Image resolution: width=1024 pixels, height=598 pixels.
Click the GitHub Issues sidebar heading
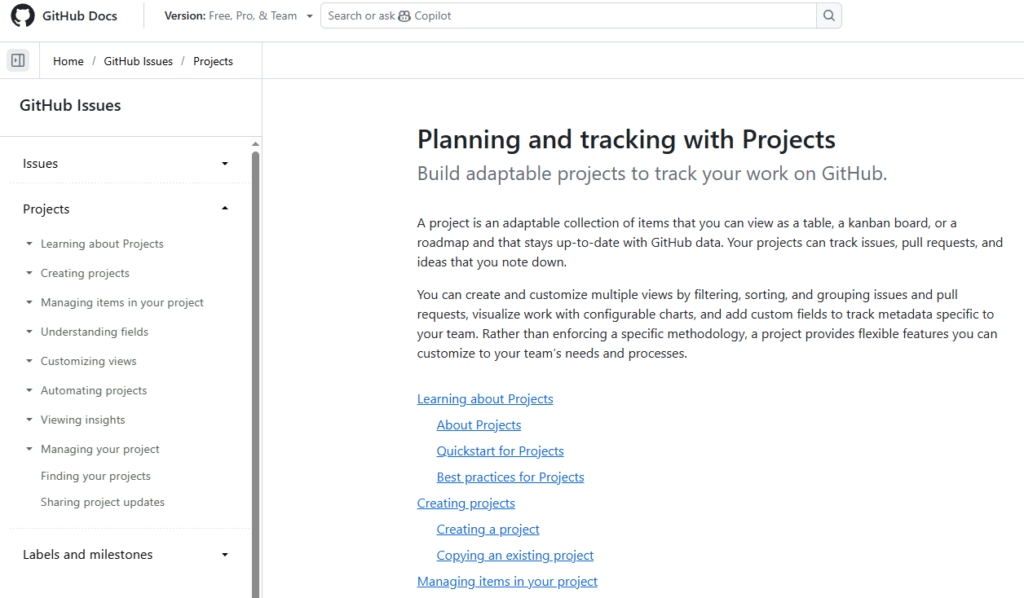tap(70, 105)
